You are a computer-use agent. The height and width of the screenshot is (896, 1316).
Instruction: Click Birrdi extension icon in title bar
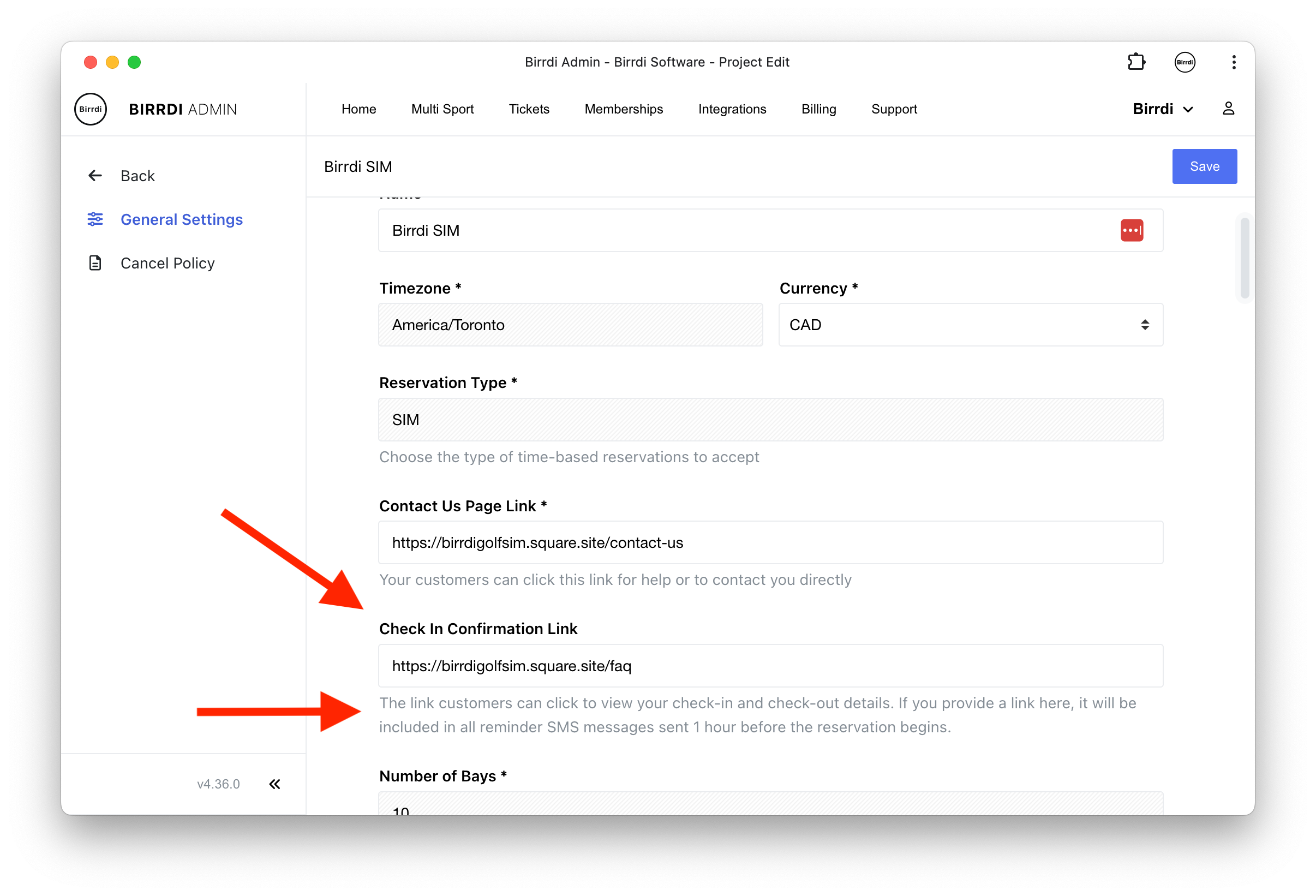tap(1185, 62)
